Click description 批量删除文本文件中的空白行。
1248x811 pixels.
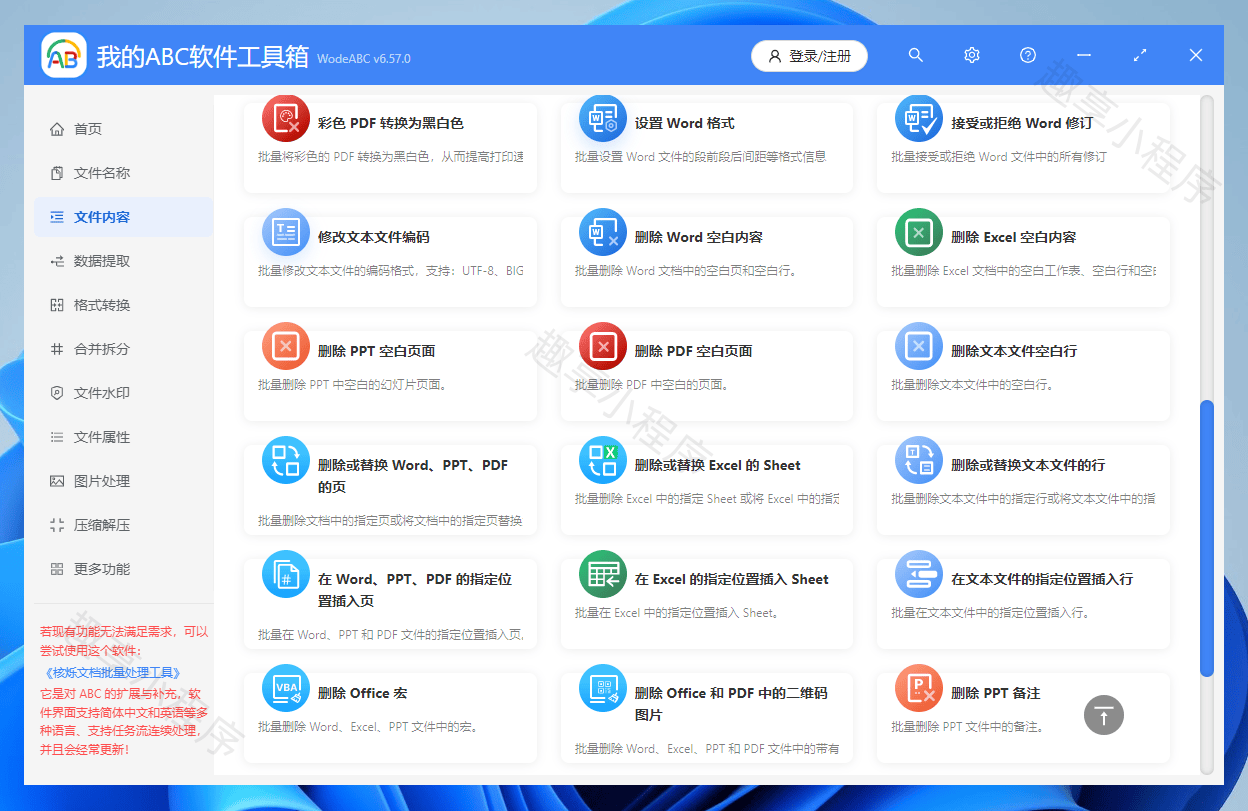click(x=972, y=385)
